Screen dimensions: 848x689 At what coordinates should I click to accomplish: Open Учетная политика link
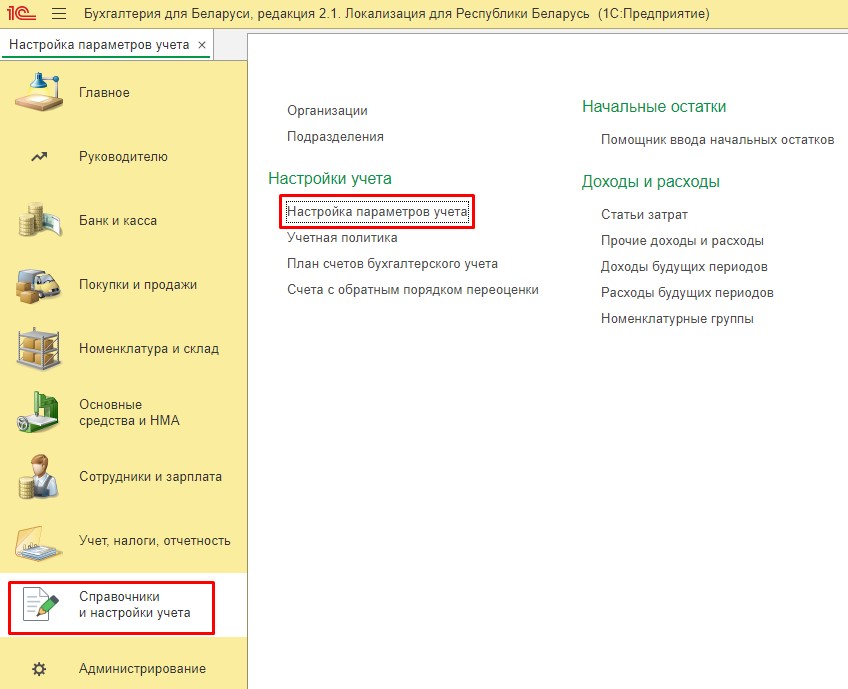(x=342, y=237)
